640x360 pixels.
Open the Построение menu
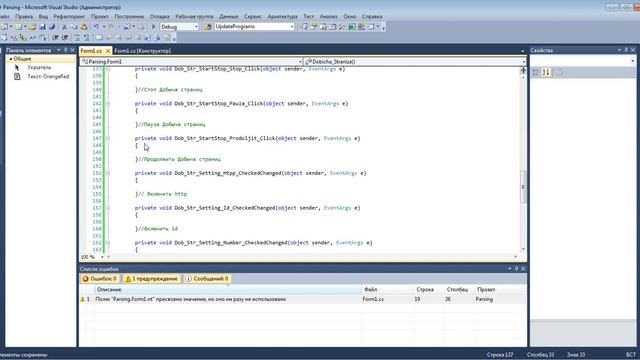[129, 17]
